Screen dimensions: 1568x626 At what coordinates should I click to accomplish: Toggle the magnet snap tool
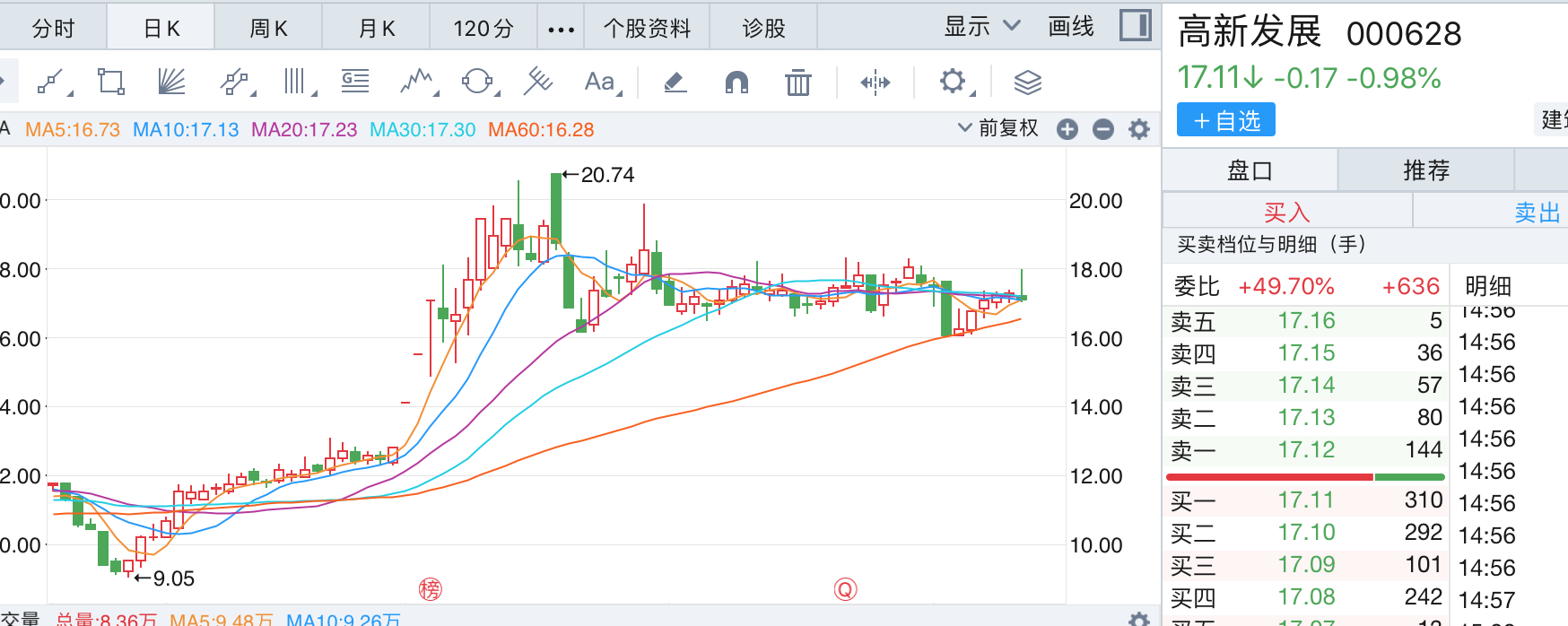coord(736,83)
